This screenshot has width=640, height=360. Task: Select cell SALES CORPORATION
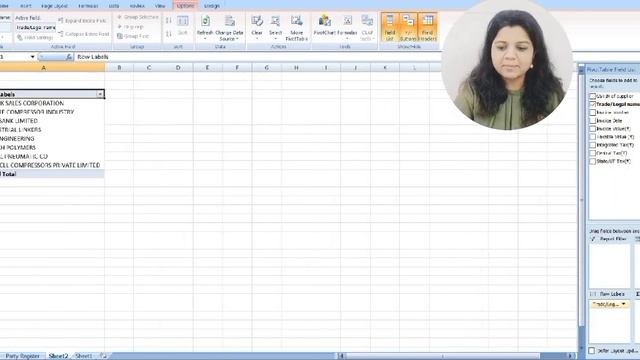[x=52, y=103]
